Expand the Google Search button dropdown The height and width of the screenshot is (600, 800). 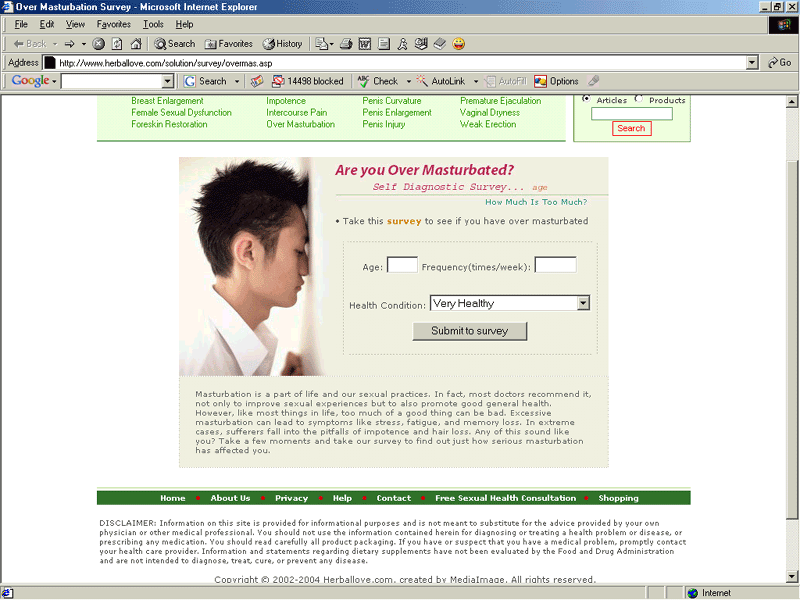237,81
